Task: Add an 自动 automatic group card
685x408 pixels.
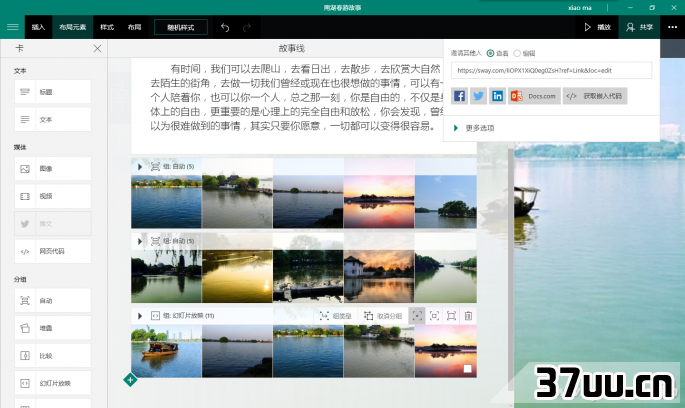Action: tap(53, 301)
